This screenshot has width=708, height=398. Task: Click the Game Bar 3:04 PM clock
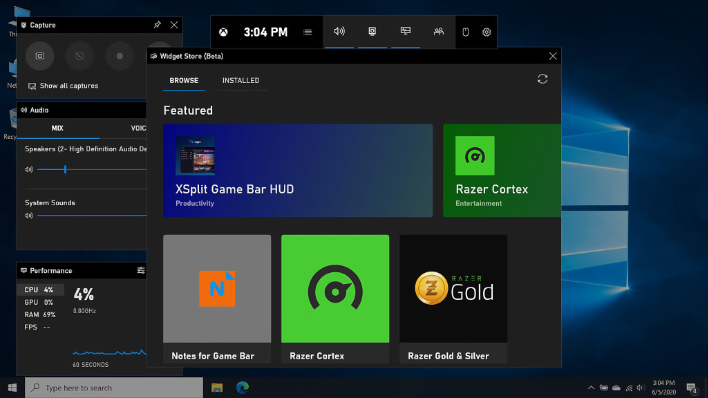click(266, 32)
